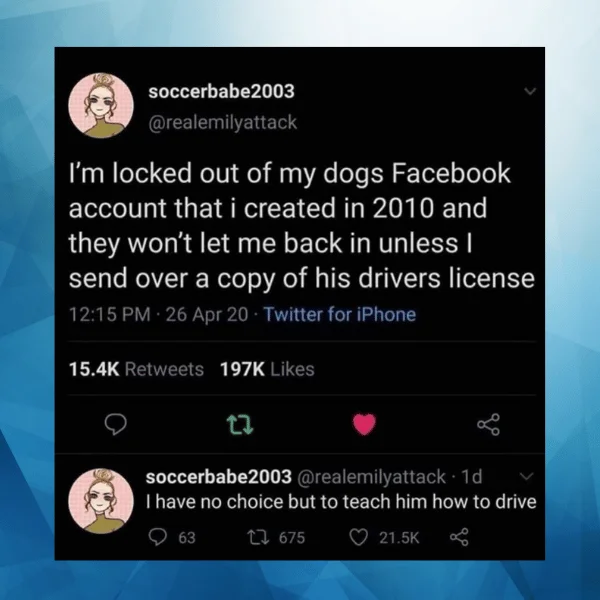Unlike the main tweet with pink heart

click(x=364, y=424)
